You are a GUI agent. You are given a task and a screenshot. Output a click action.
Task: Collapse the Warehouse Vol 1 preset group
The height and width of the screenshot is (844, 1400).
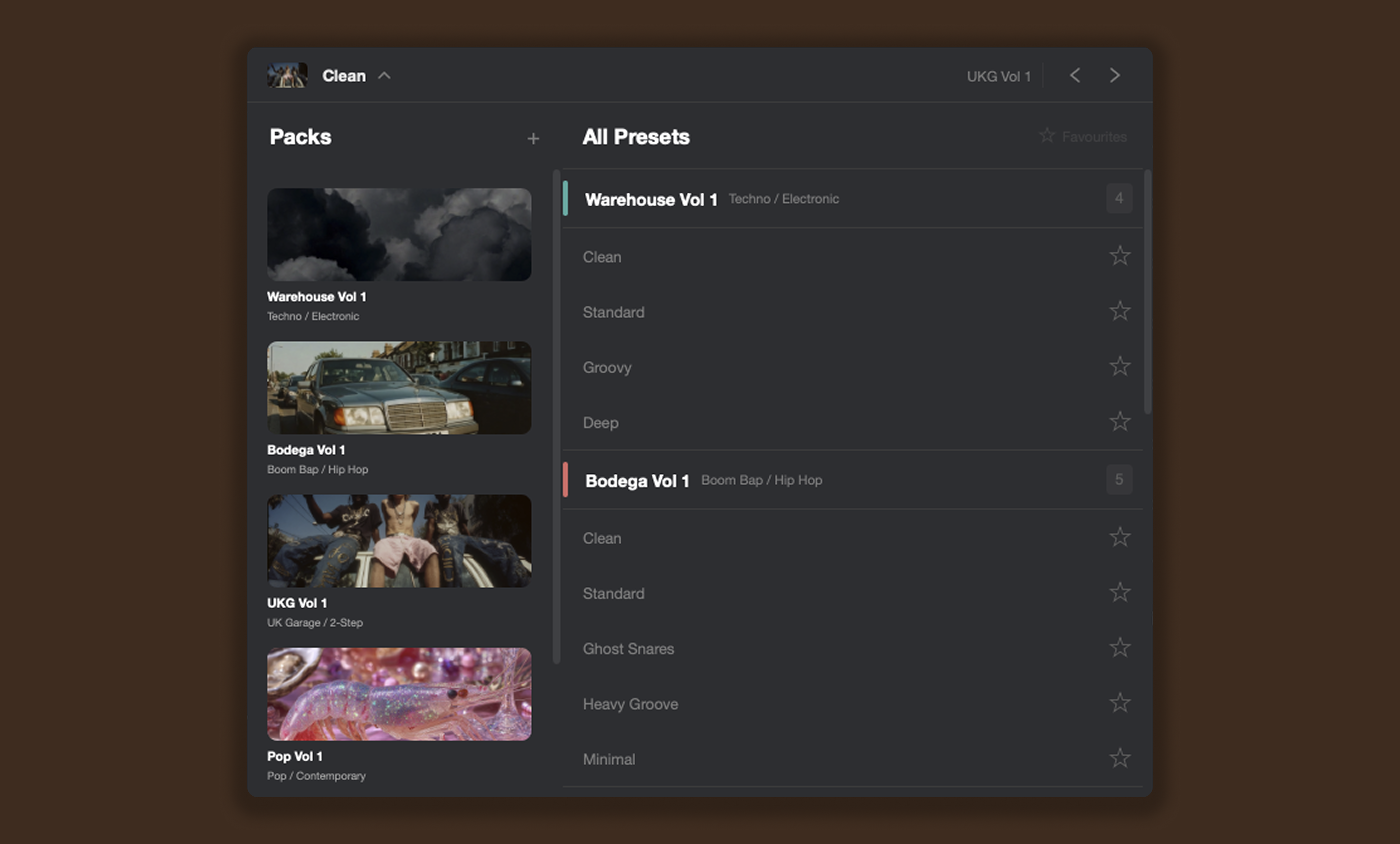pos(651,199)
